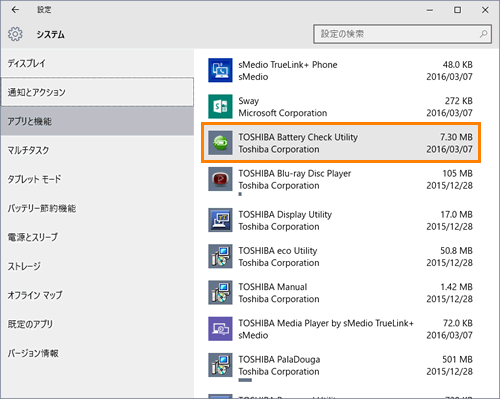The image size is (500, 399).
Task: Click the TOSHIBA Battery Check Utility icon
Action: (x=220, y=143)
